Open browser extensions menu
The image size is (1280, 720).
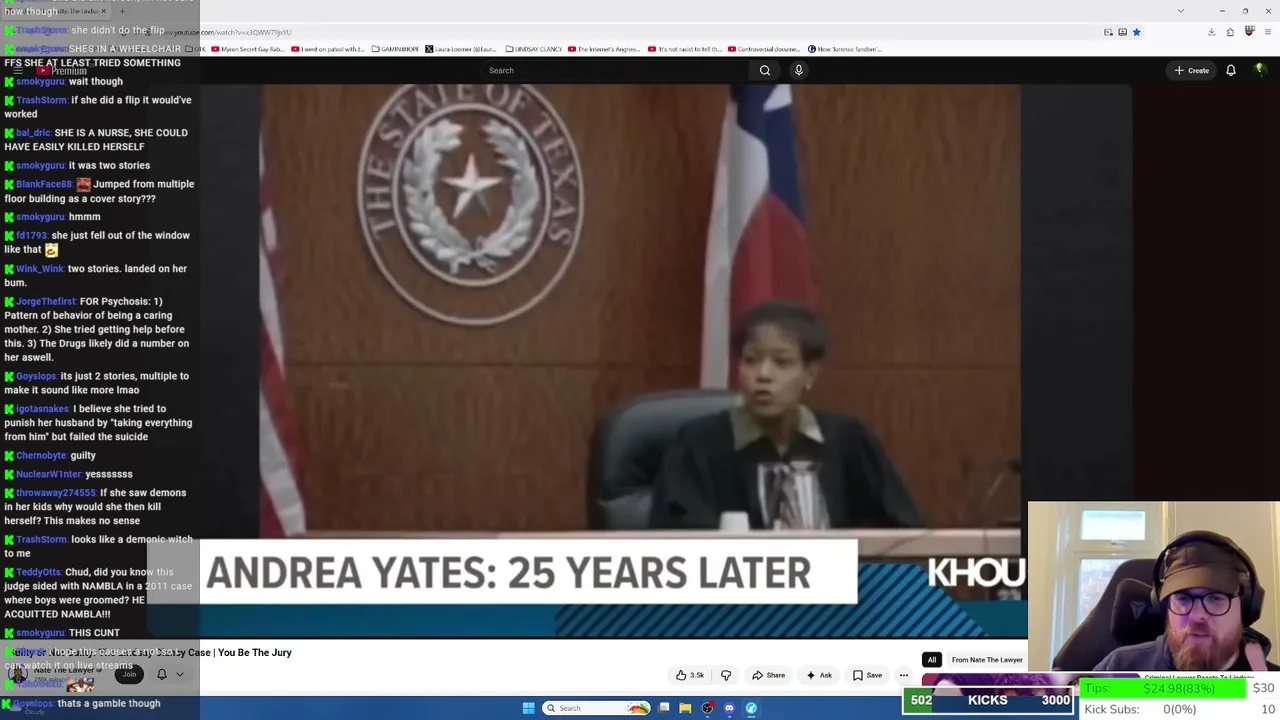point(1230,32)
